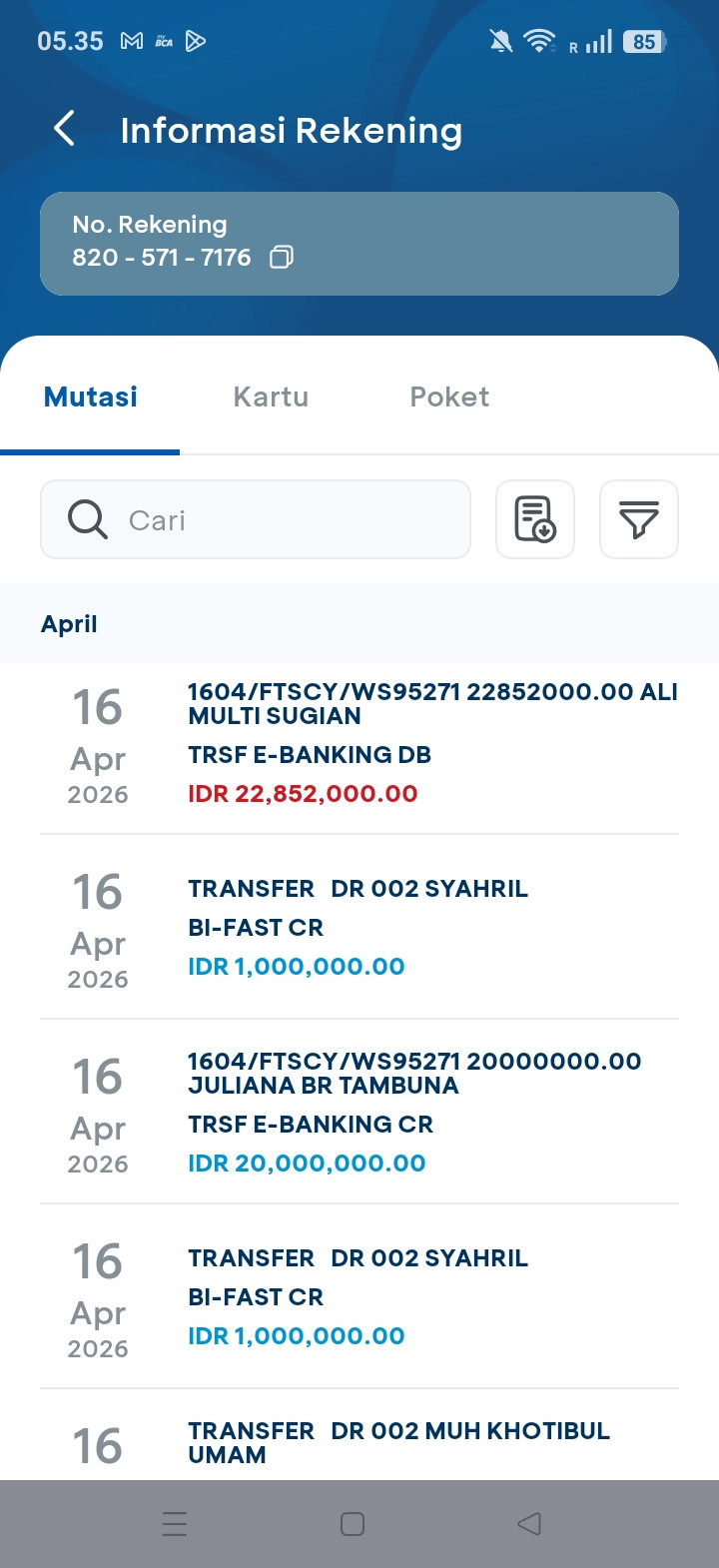Tap the Android home button

coord(353,1524)
